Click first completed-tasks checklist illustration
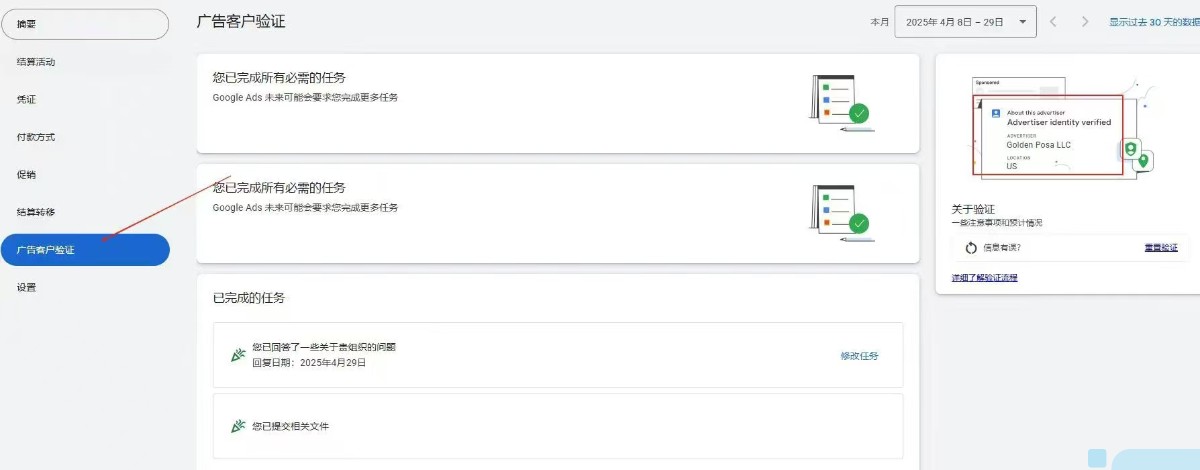The image size is (1200, 470). (x=840, y=102)
